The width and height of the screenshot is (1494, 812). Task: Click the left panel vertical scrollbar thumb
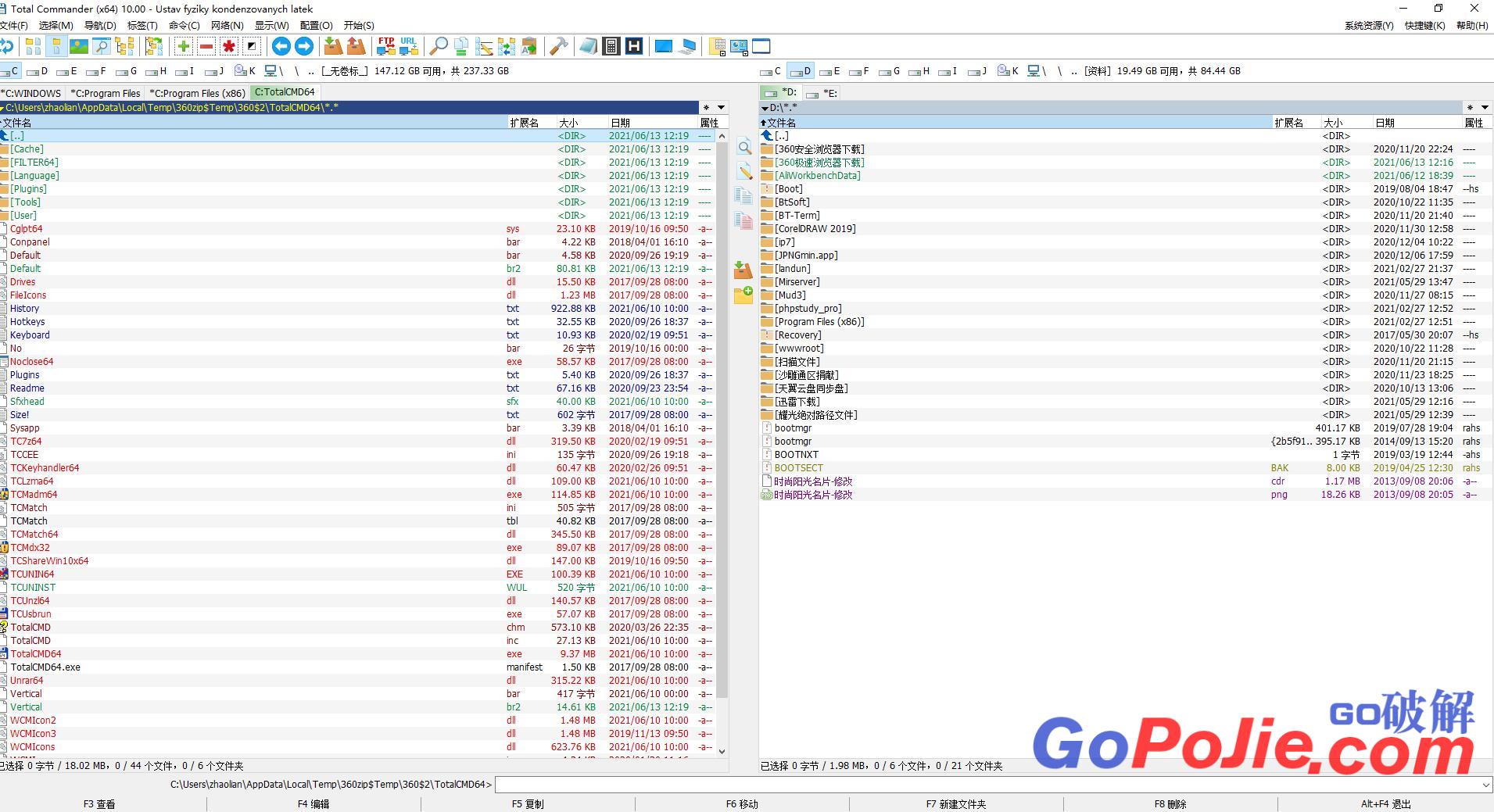point(722,420)
